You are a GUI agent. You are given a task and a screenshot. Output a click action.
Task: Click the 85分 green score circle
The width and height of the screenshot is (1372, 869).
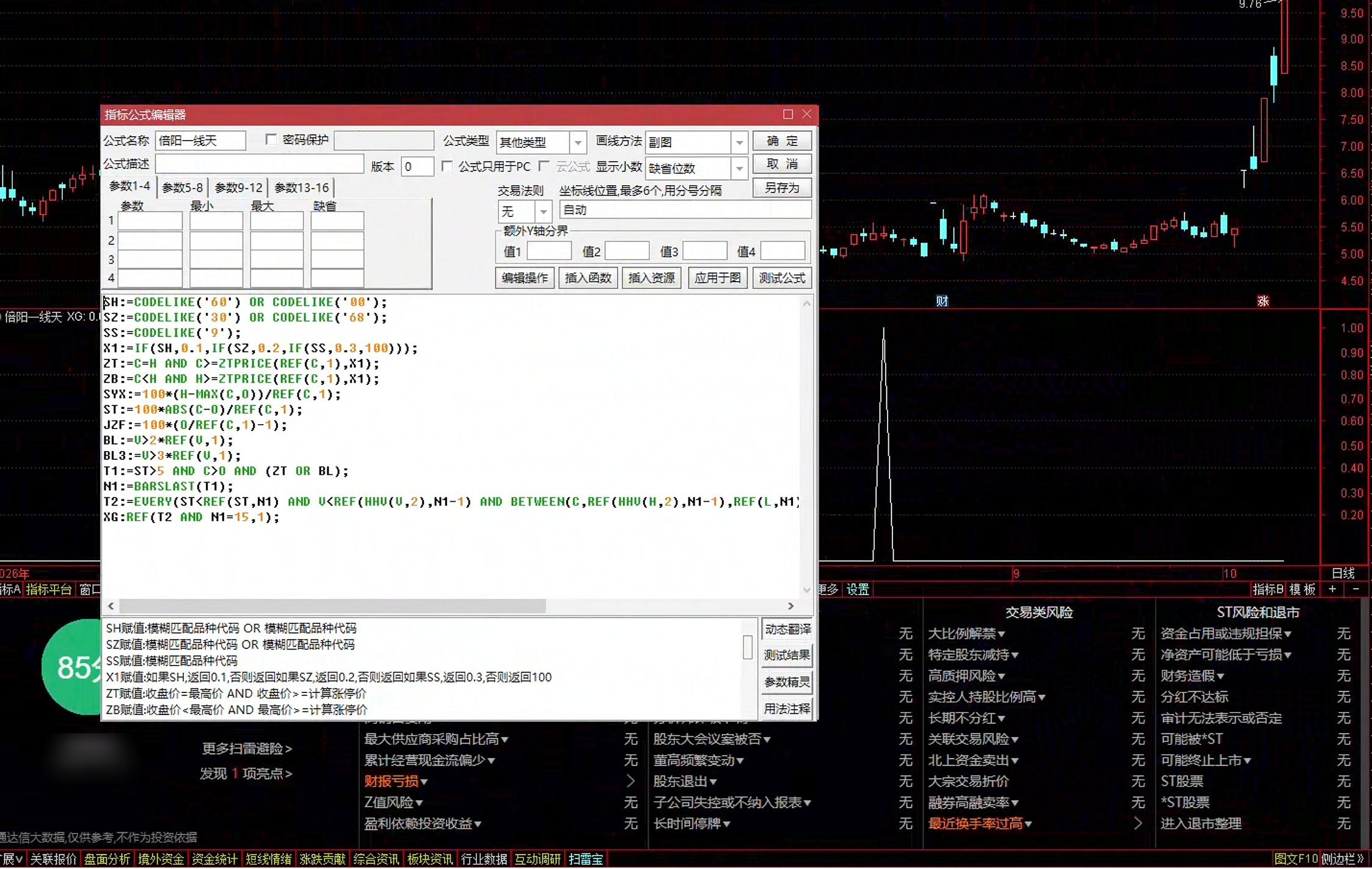72,667
